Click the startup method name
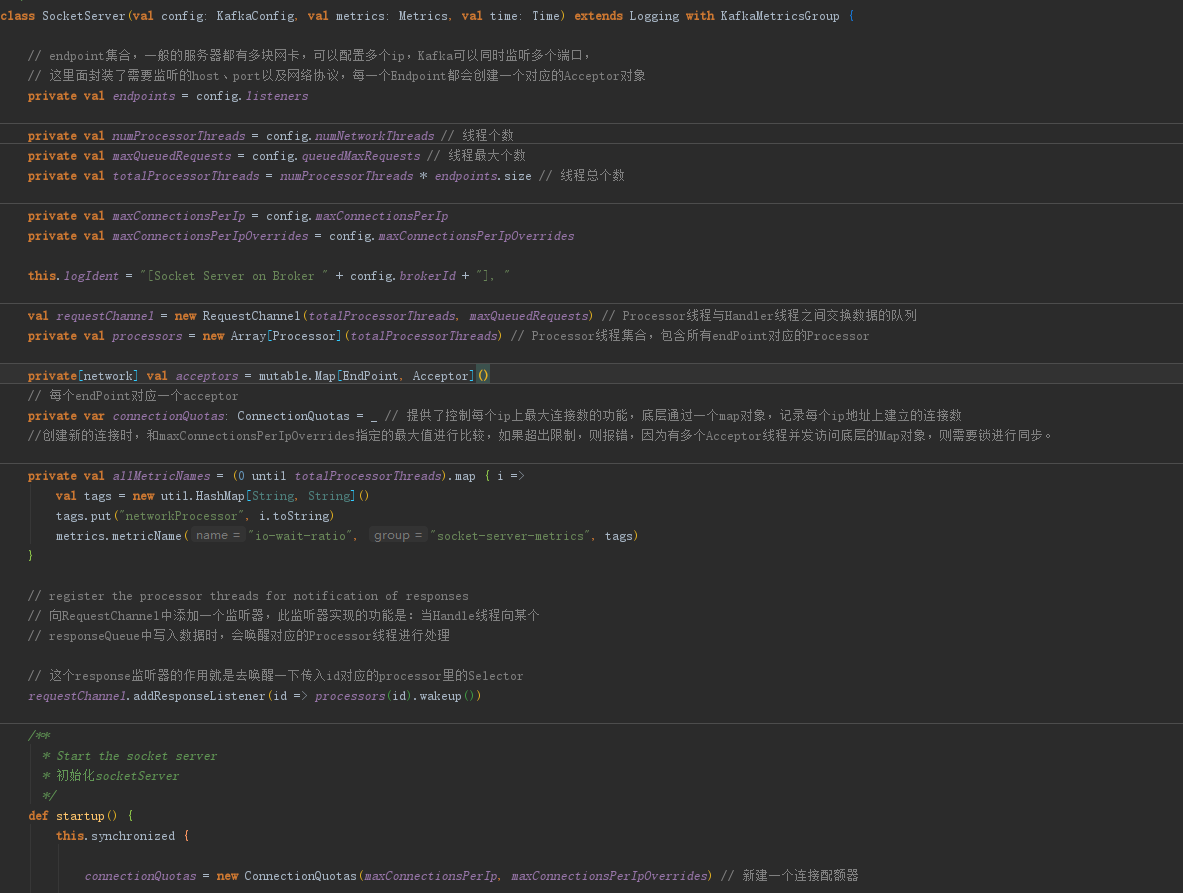Screen dimensions: 1183x893 click(80, 816)
